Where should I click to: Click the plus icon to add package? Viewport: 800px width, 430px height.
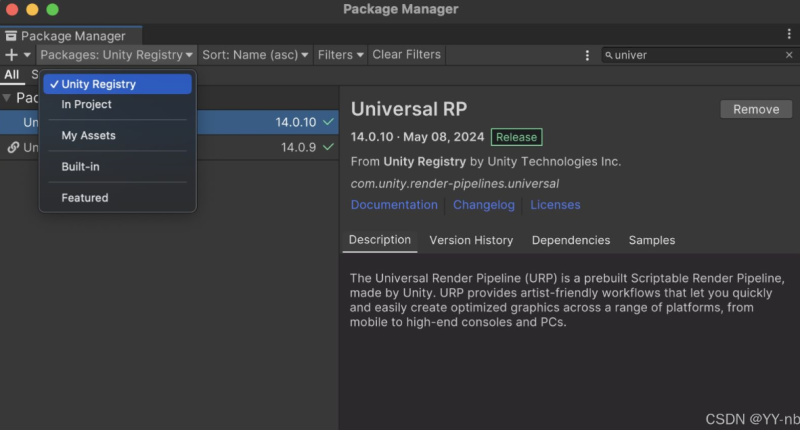coord(11,55)
